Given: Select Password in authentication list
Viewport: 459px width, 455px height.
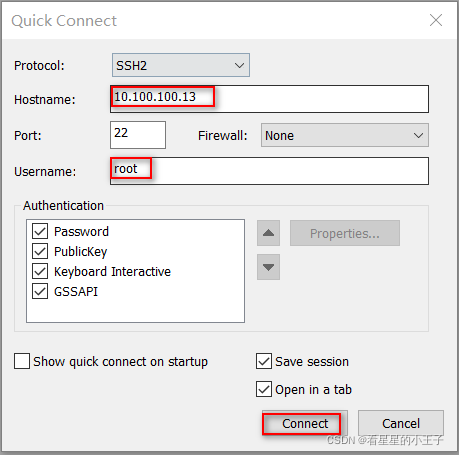Looking at the screenshot, I should [81, 231].
